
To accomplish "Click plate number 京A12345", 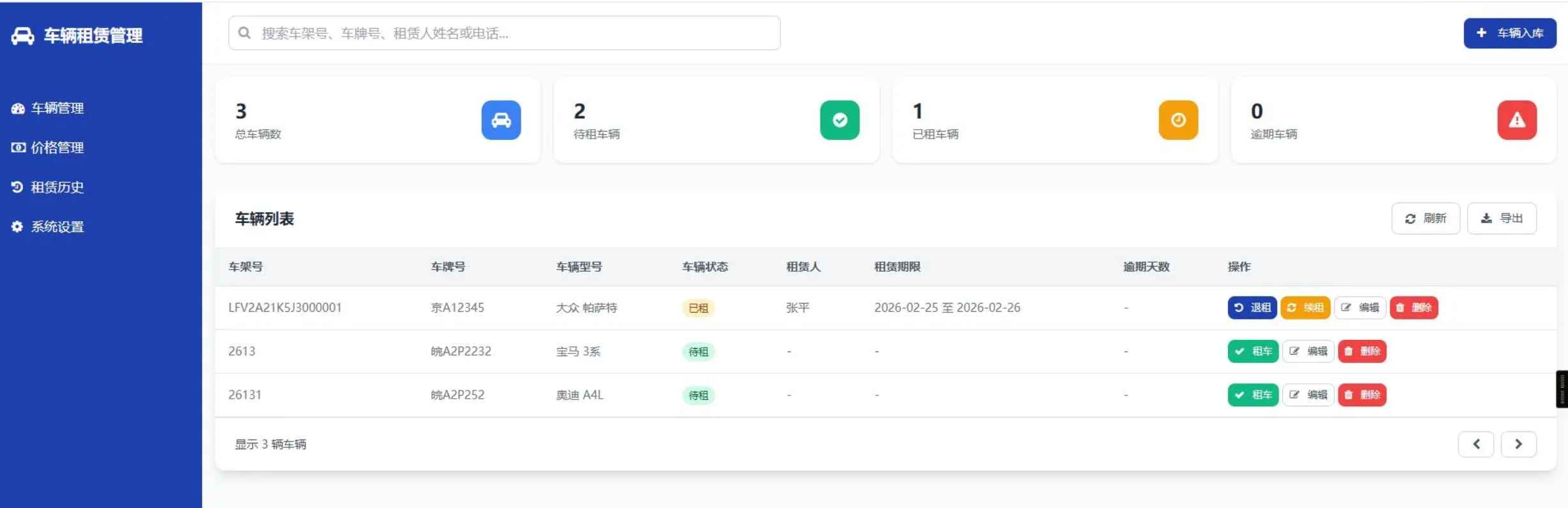I will (x=457, y=307).
